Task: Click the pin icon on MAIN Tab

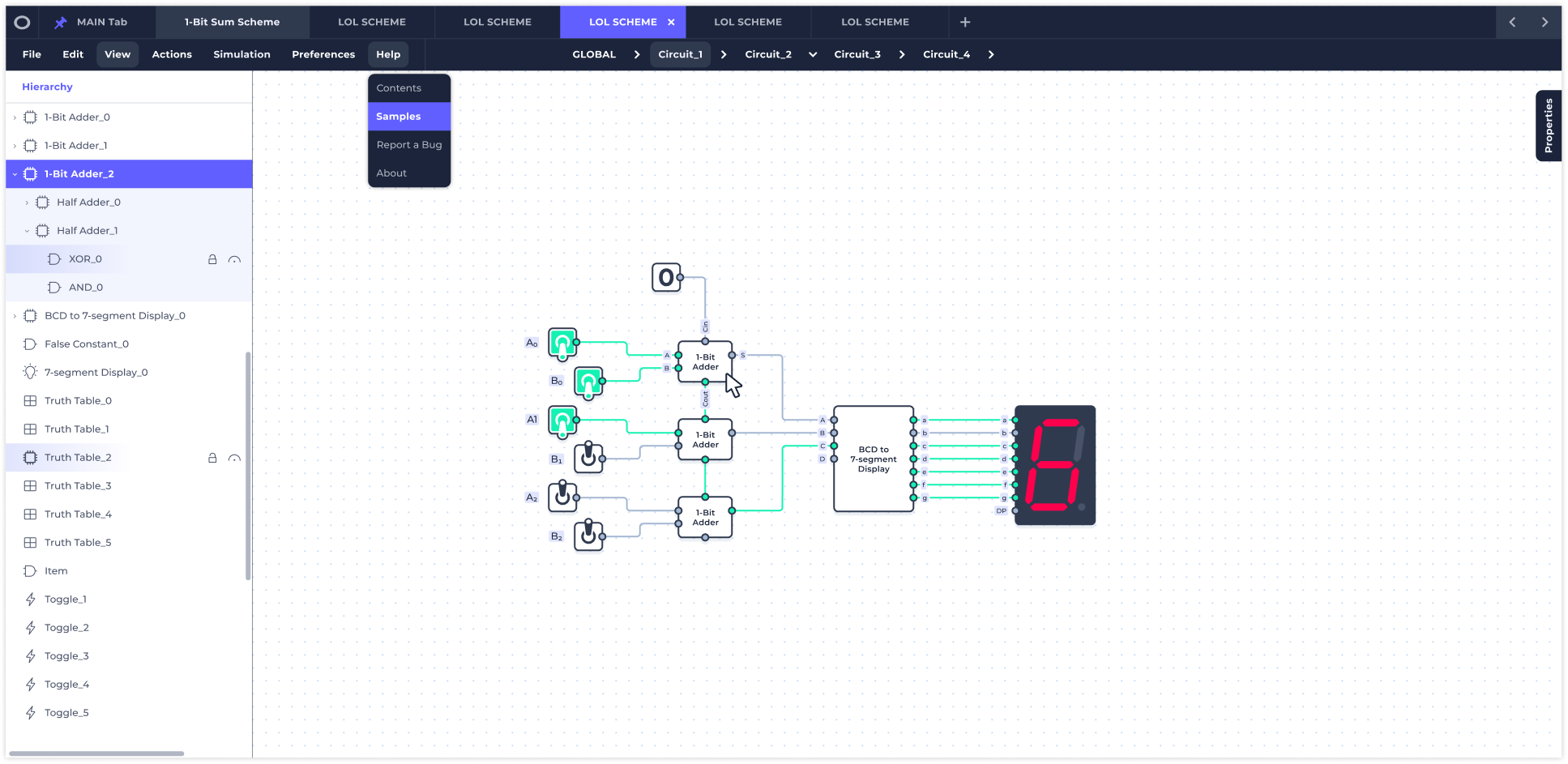Action: coord(60,23)
